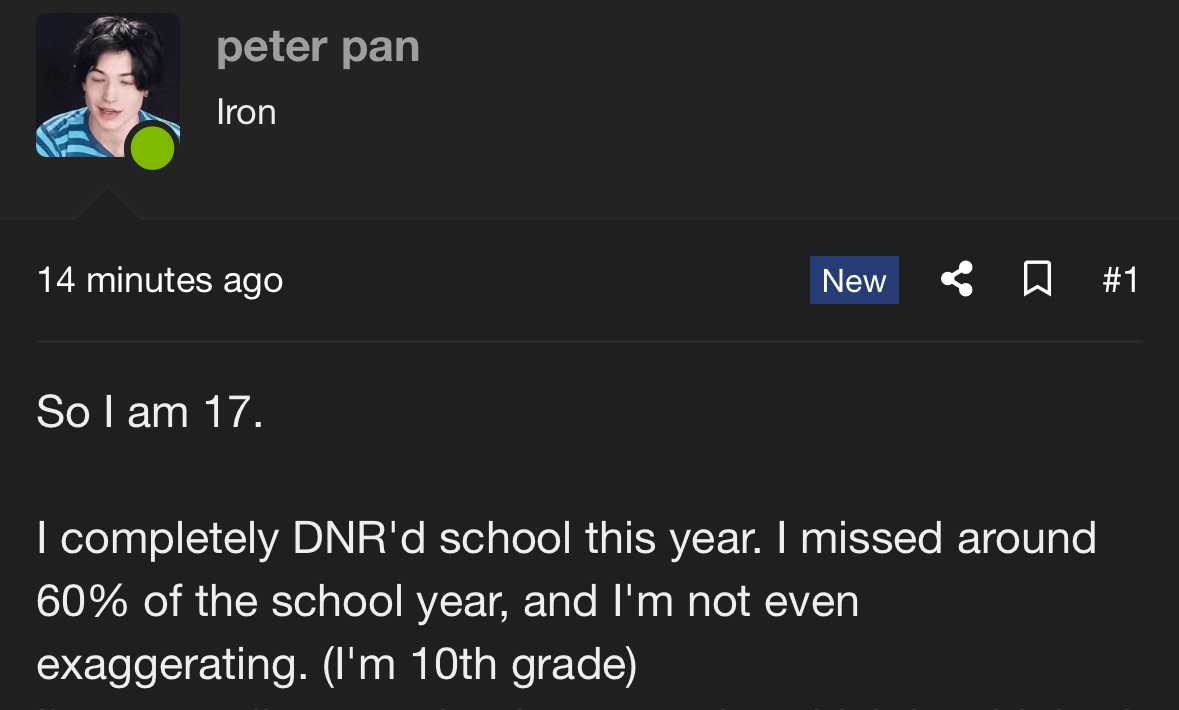Bookmark the post with the bookmark icon
Image resolution: width=1179 pixels, height=710 pixels.
pyautogui.click(x=1037, y=279)
